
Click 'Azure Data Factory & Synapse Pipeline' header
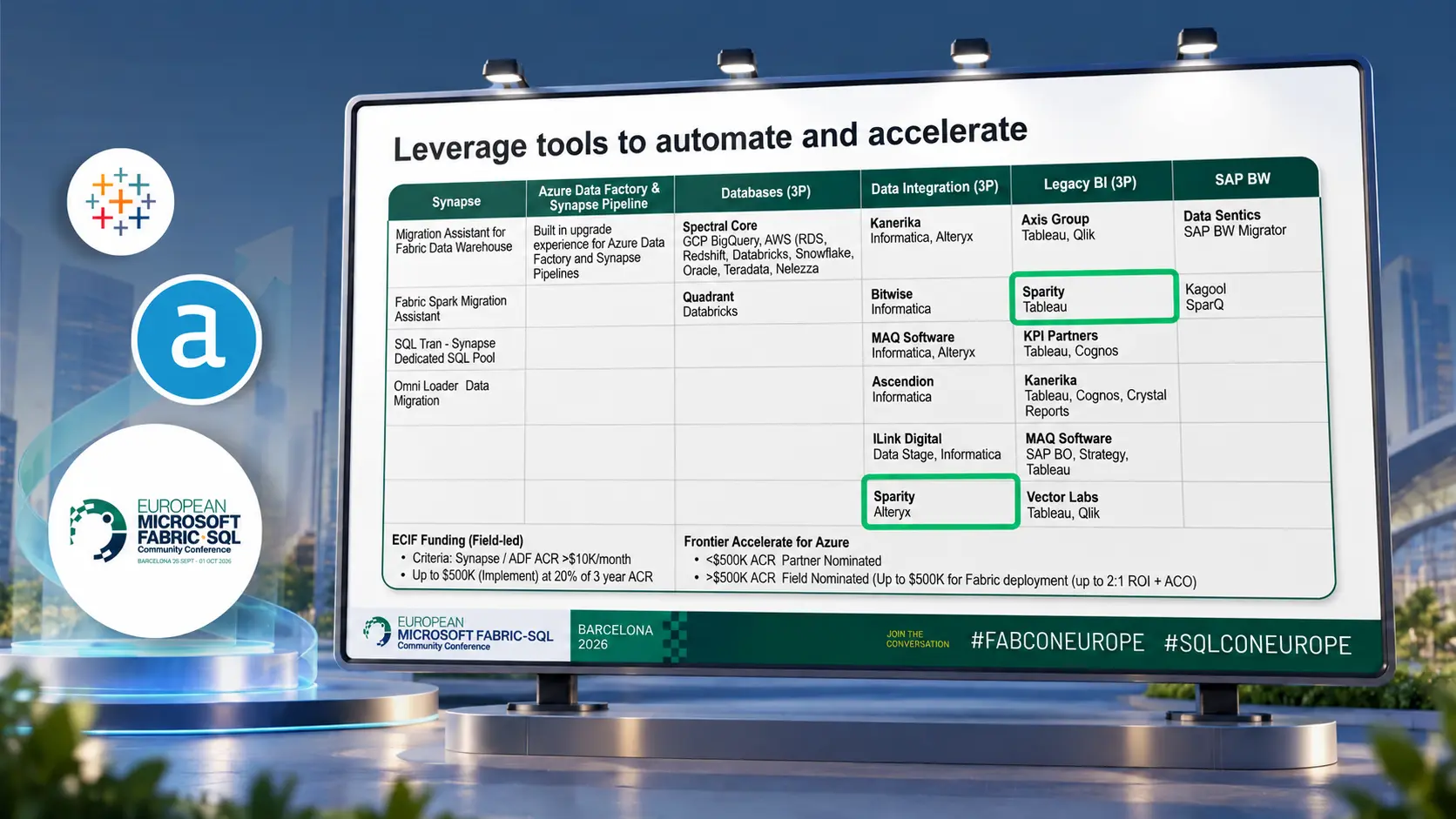599,197
